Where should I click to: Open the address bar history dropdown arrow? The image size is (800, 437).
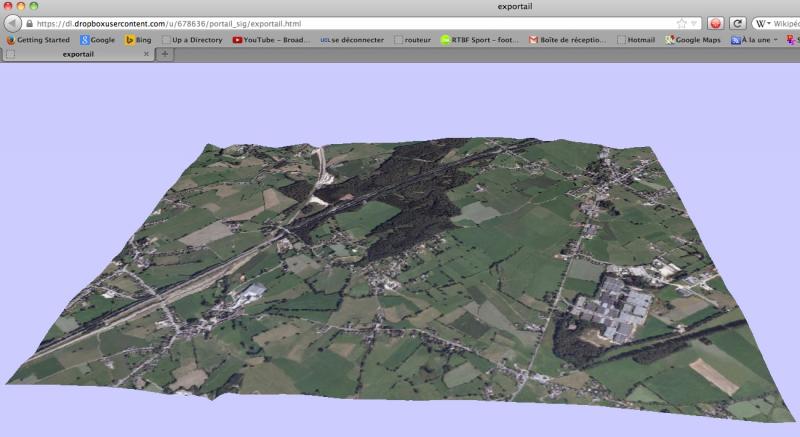click(693, 23)
